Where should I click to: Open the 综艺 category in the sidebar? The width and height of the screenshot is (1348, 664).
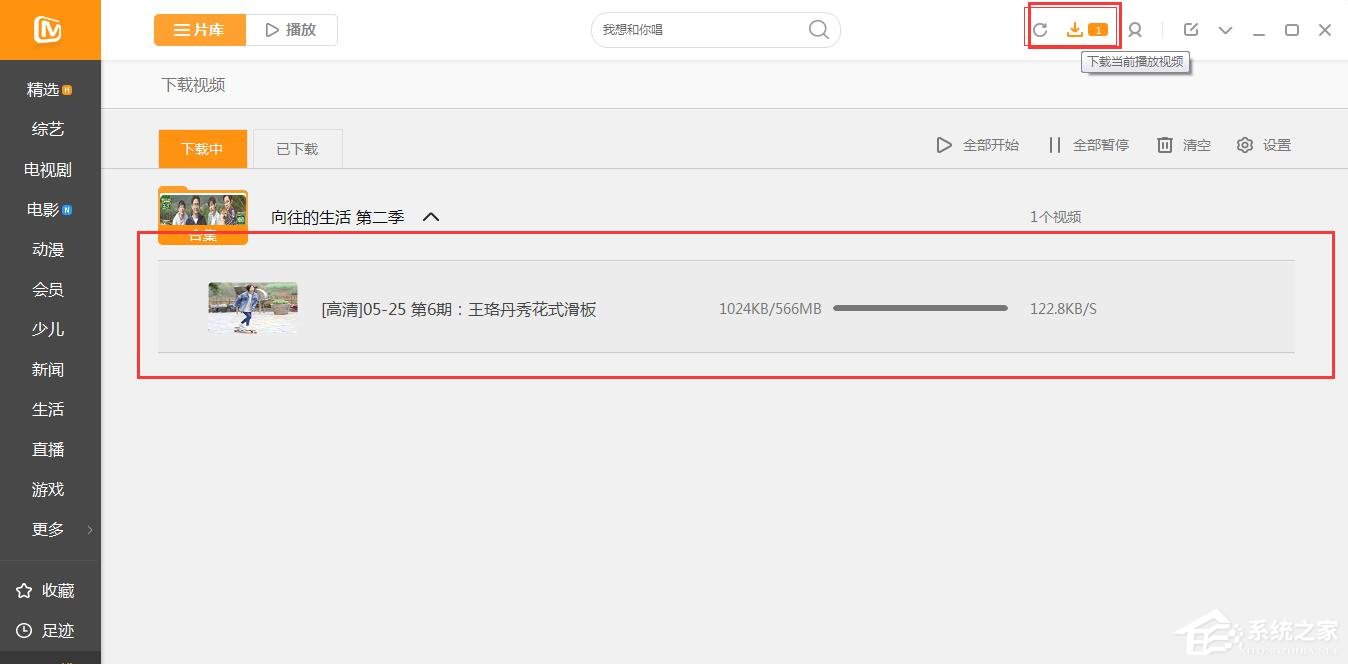click(47, 129)
